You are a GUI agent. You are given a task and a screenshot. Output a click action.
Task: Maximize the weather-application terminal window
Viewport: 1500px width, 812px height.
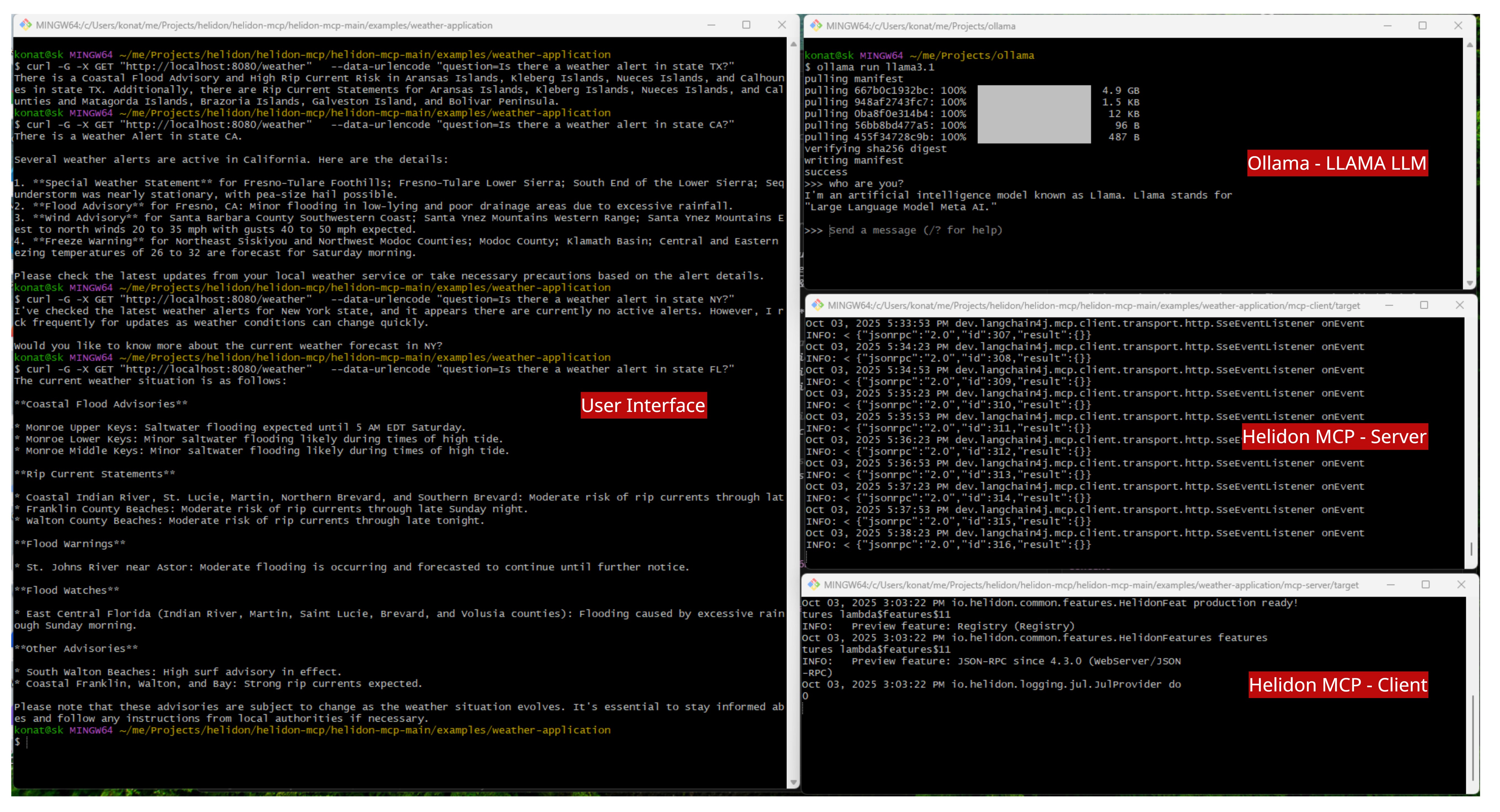(x=746, y=25)
